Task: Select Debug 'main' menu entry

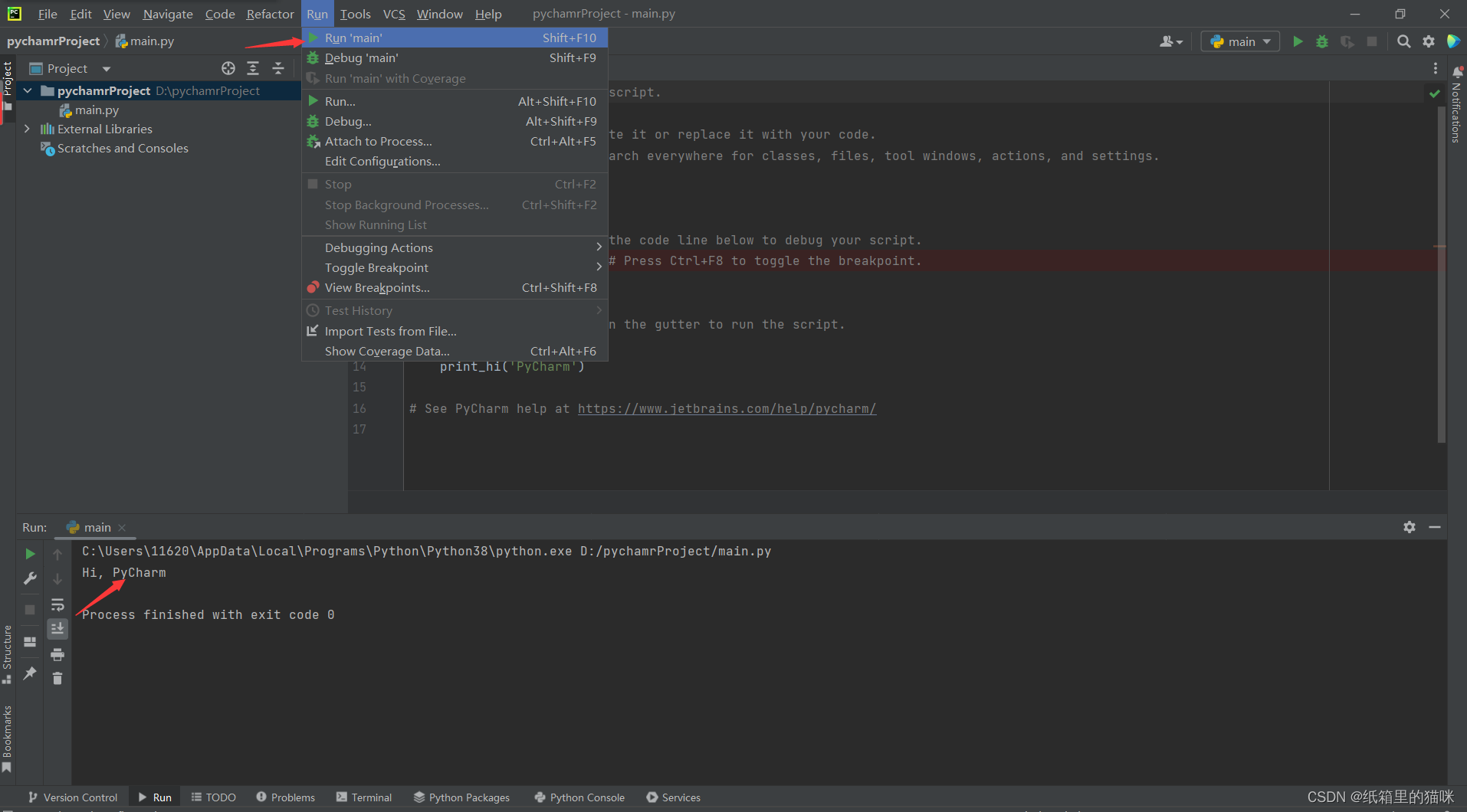Action: pyautogui.click(x=455, y=57)
